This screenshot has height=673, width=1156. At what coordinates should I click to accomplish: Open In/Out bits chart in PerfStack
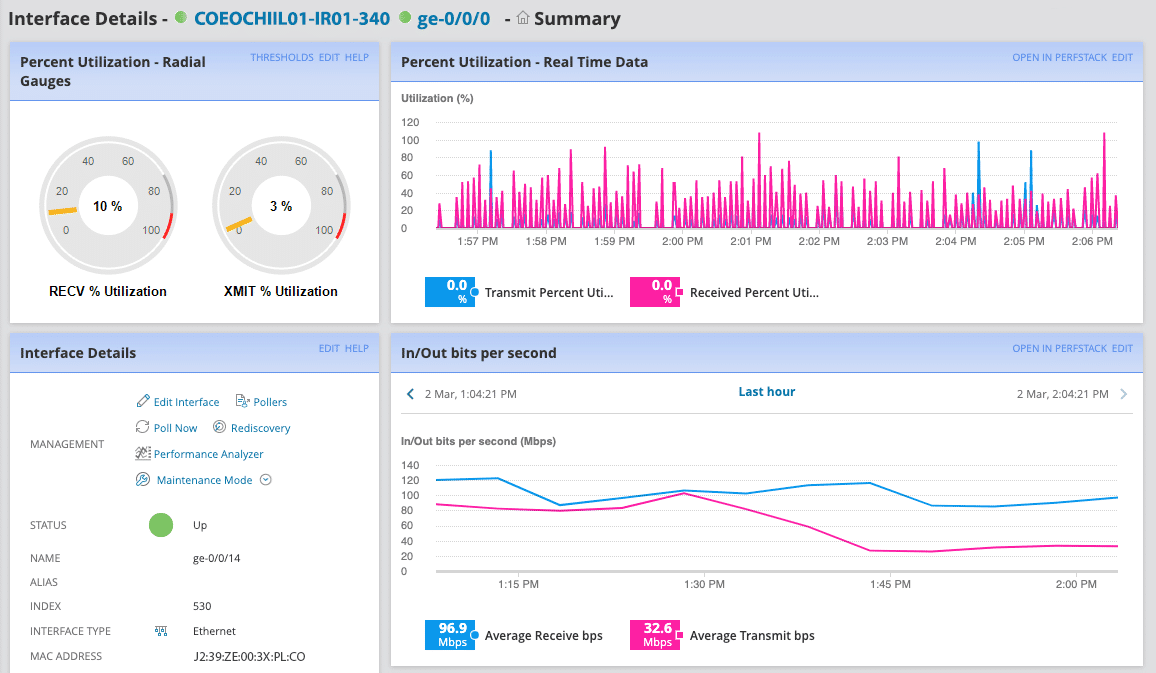(1059, 348)
